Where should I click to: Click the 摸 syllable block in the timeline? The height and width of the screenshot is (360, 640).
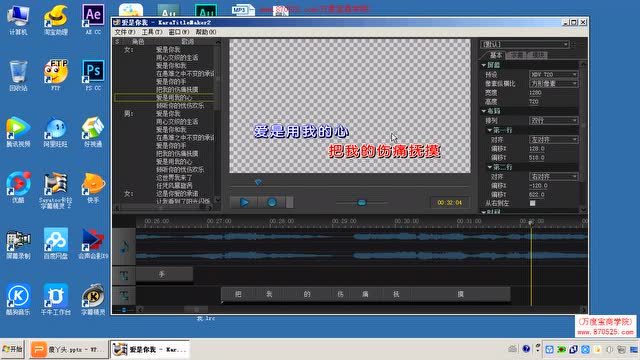tap(460, 294)
